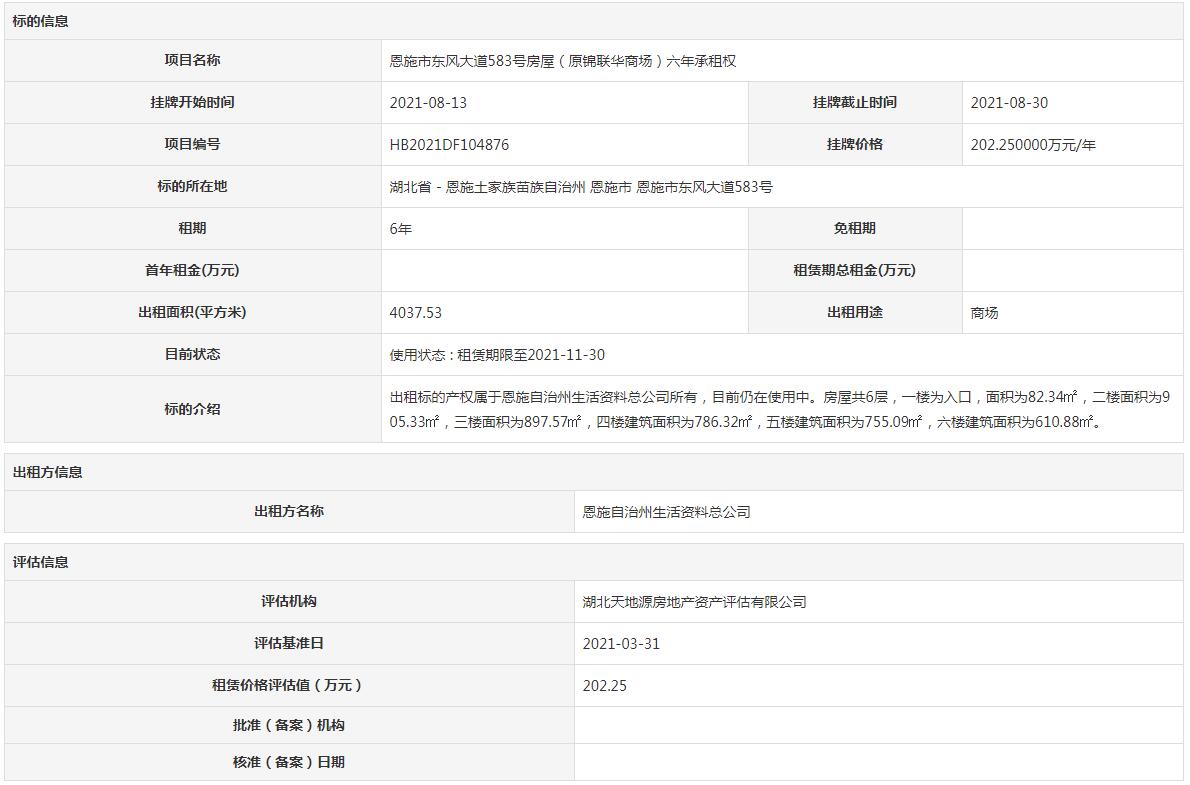Select area value 4037.53
This screenshot has width=1190, height=785.
click(415, 313)
